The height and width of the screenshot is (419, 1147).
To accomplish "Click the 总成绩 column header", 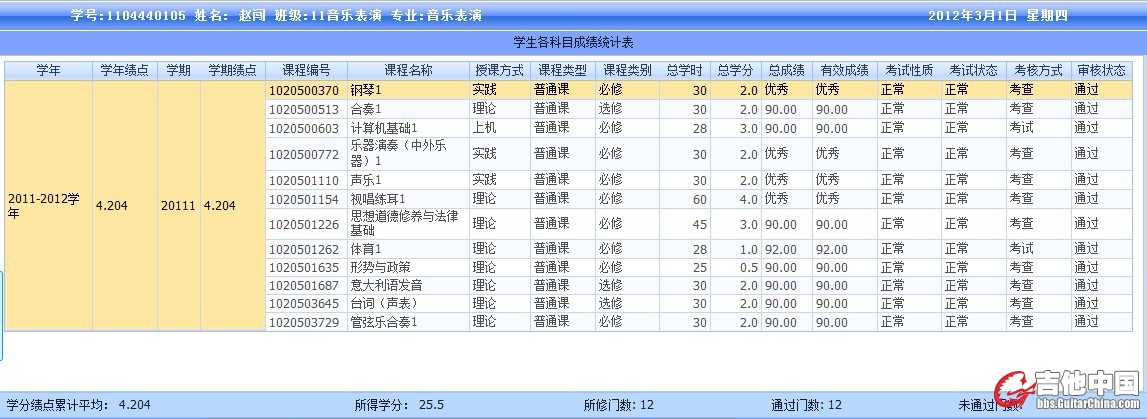I will point(786,71).
